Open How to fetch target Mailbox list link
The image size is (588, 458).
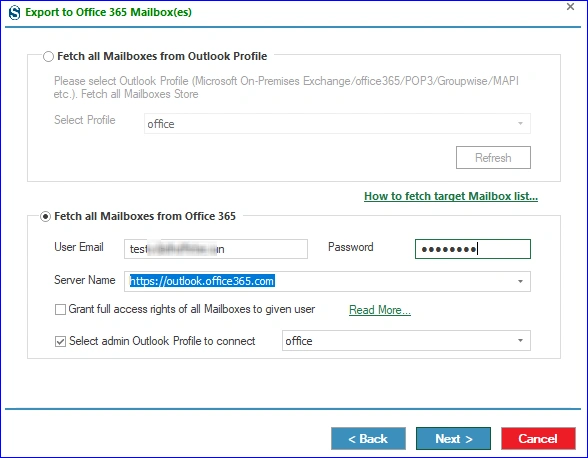451,196
